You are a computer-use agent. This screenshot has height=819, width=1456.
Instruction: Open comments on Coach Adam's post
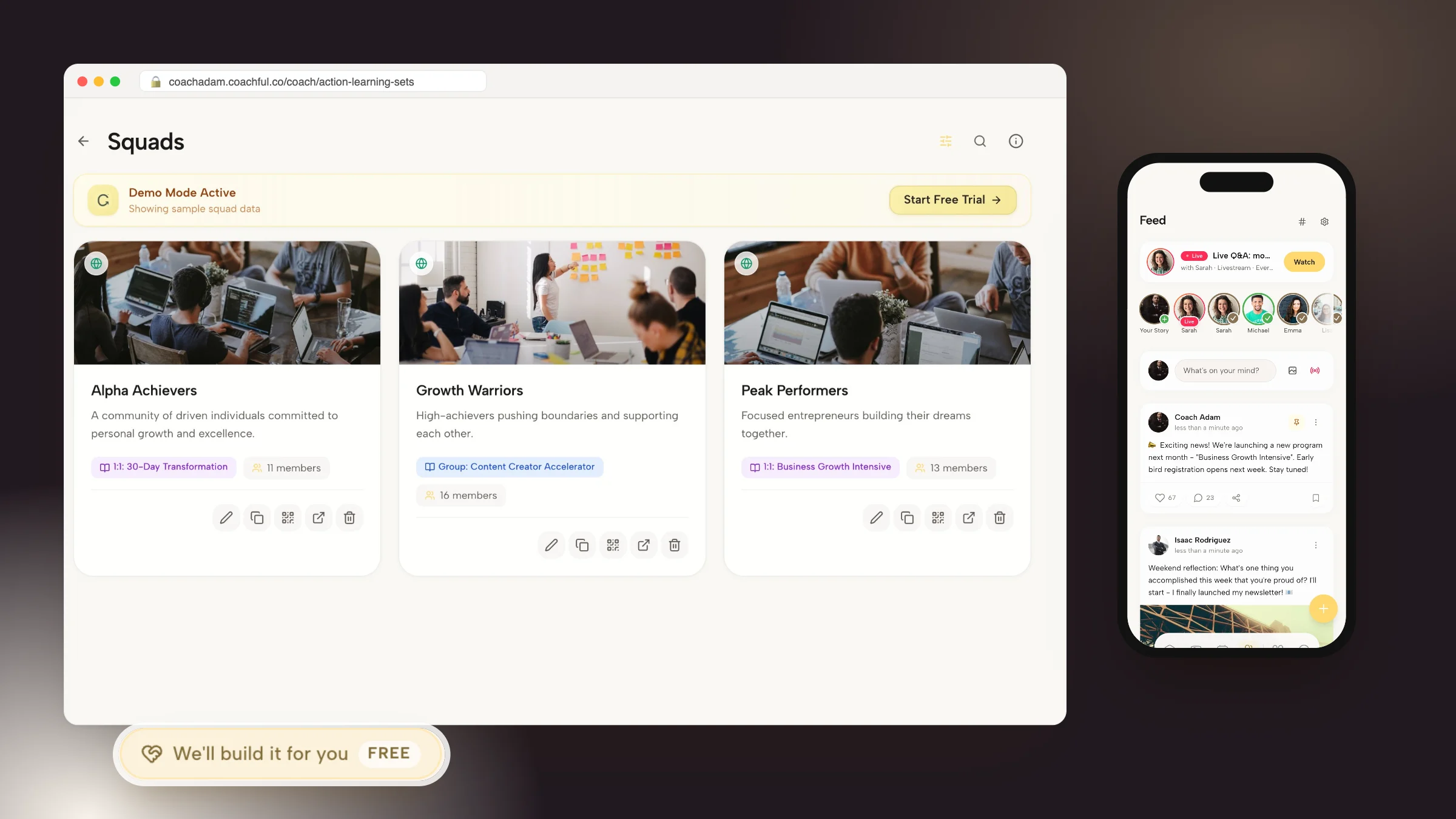point(1198,498)
